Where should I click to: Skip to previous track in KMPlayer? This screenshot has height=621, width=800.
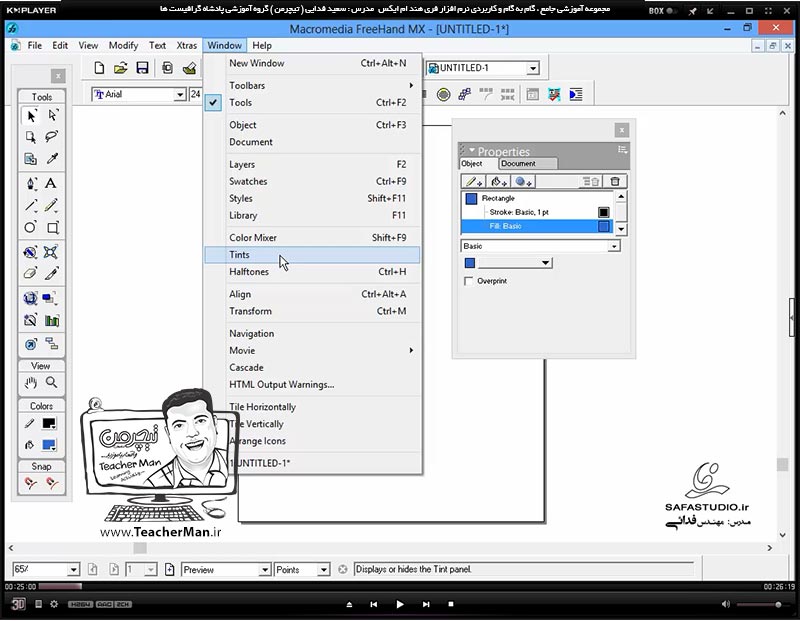(373, 604)
